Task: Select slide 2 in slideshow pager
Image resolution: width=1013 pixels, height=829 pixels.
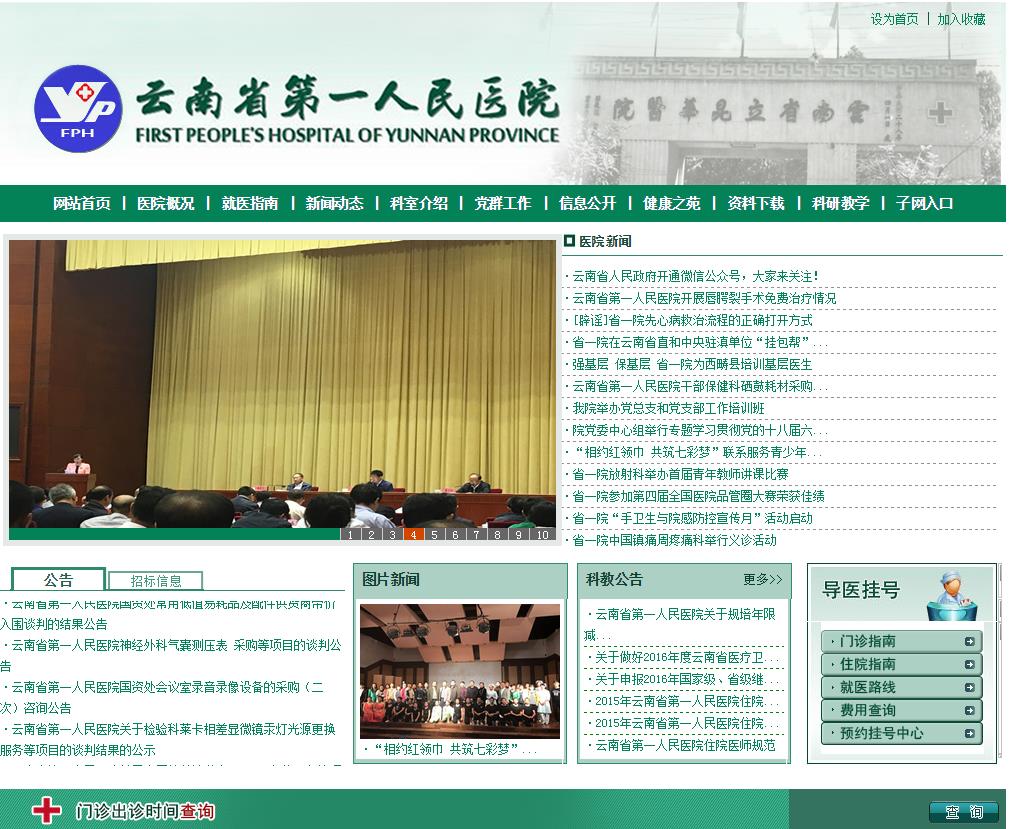Action: coord(371,534)
